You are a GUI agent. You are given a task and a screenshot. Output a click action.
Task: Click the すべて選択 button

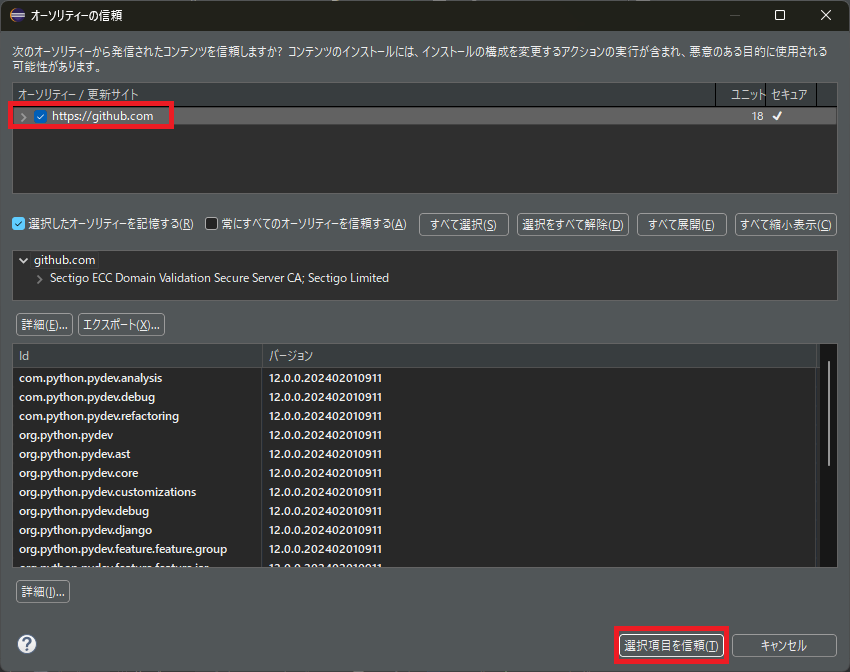pos(463,224)
